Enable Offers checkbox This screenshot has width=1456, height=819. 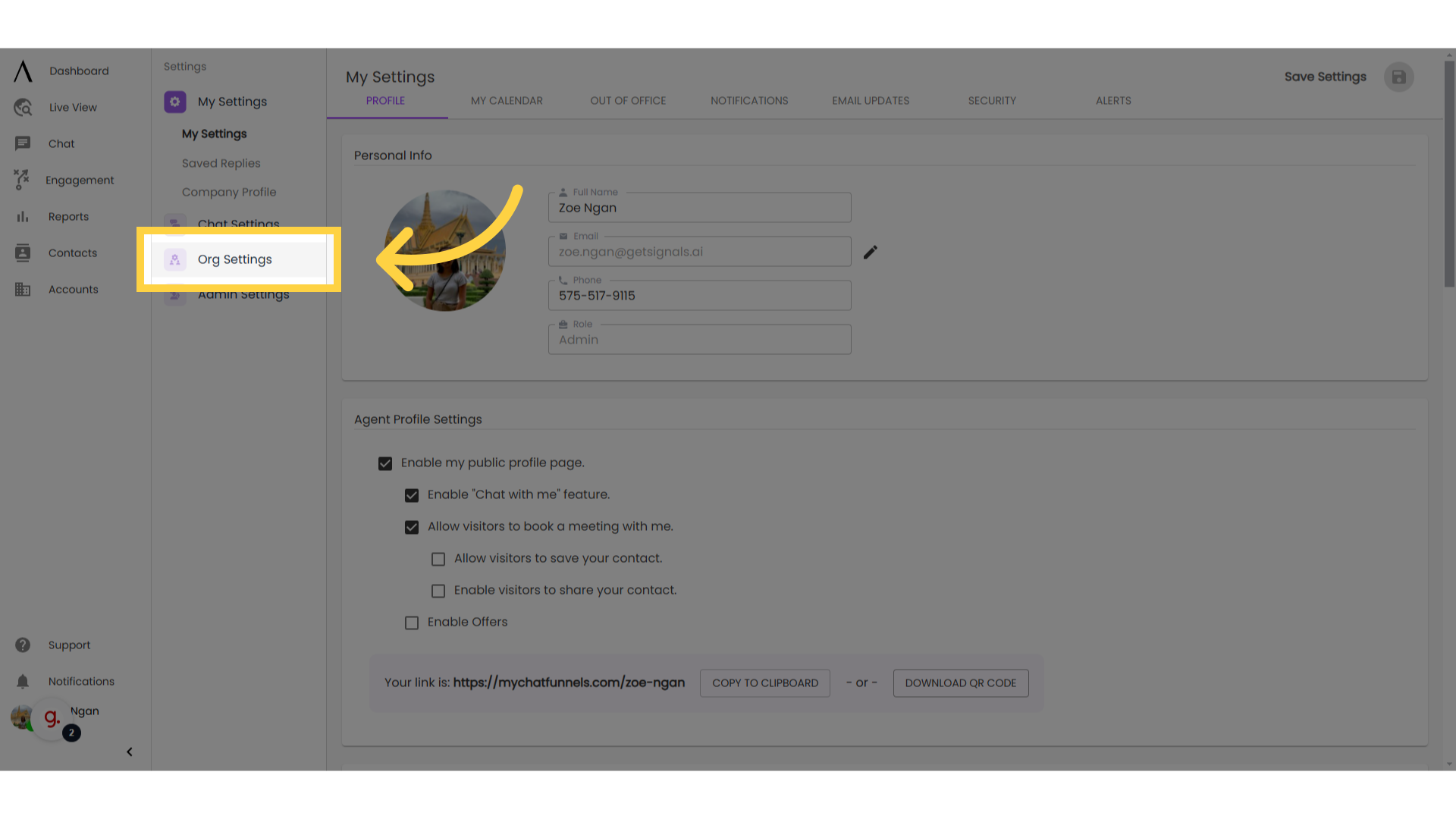tap(411, 622)
